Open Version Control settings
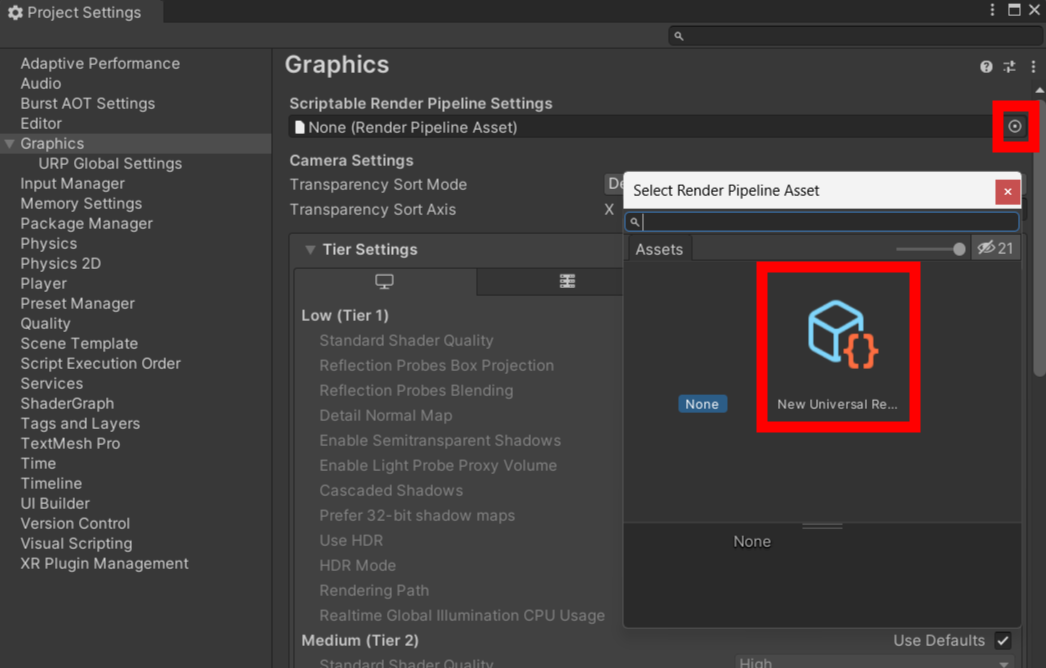The height and width of the screenshot is (668, 1046). (x=75, y=524)
